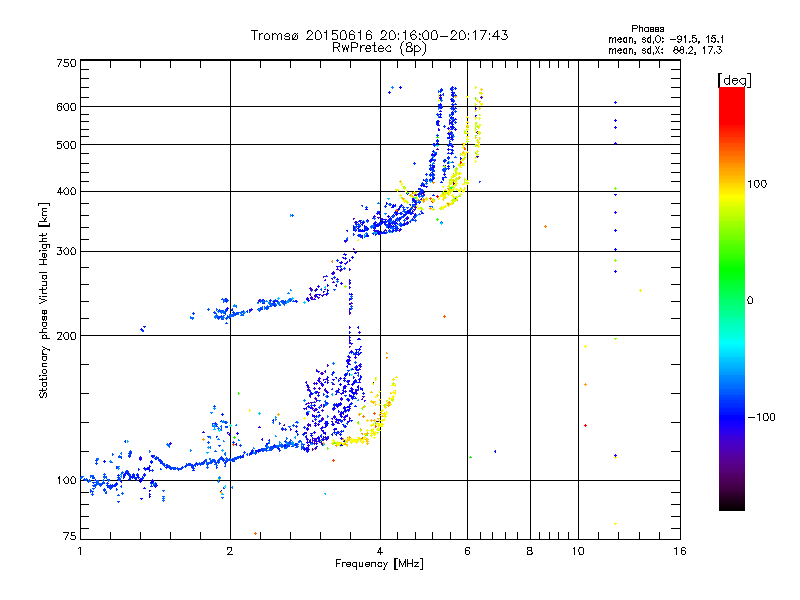Click the y-axis title 'Stationary phase Virtual Height [km]'
This screenshot has width=800, height=600.
click(x=44, y=301)
